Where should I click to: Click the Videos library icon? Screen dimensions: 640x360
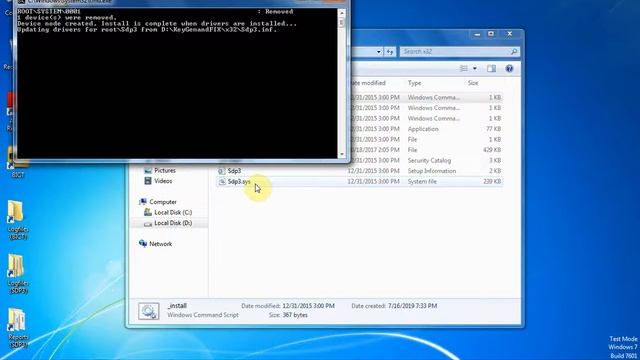point(148,181)
